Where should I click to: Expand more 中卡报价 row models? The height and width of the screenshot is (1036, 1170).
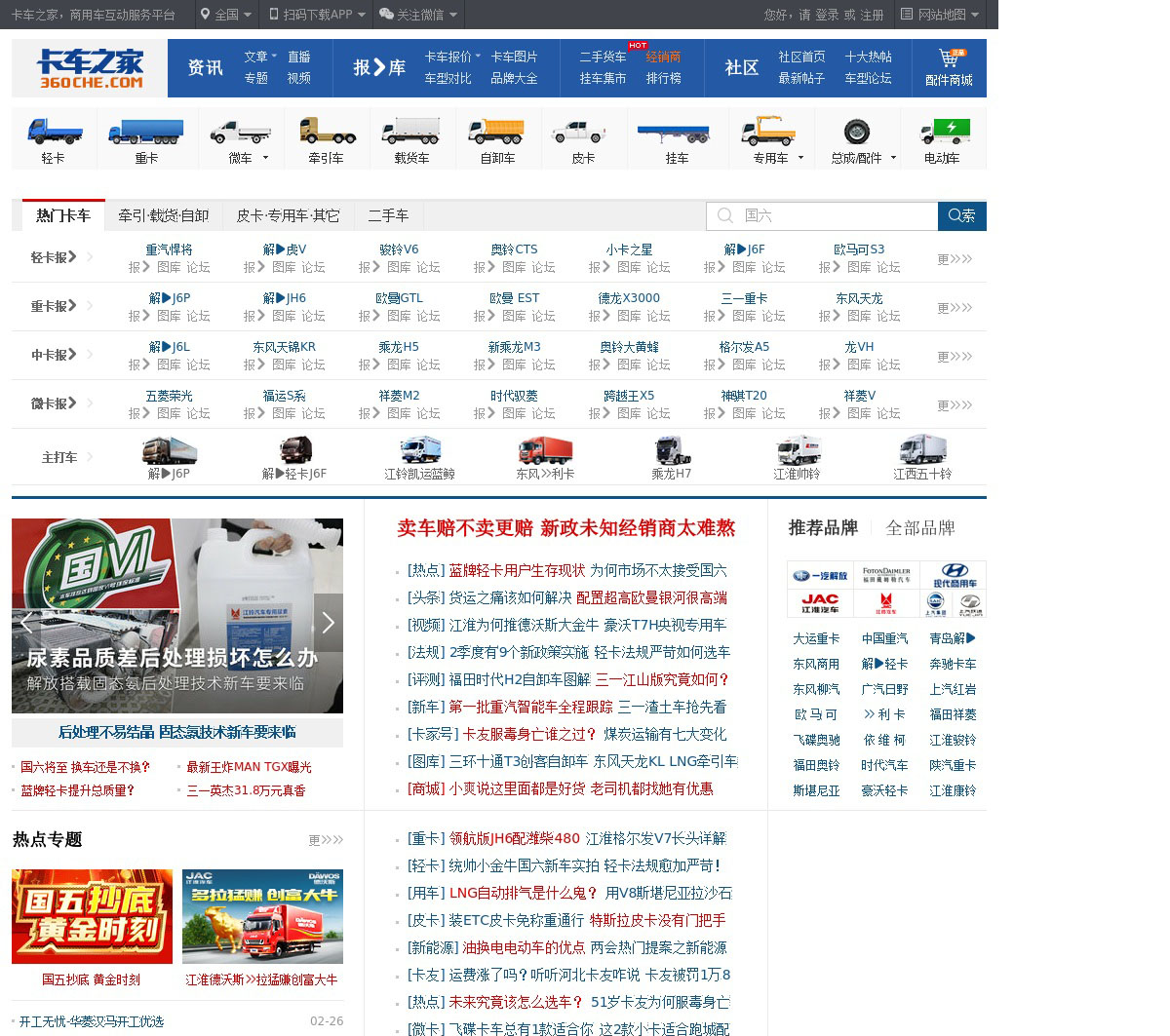click(955, 357)
